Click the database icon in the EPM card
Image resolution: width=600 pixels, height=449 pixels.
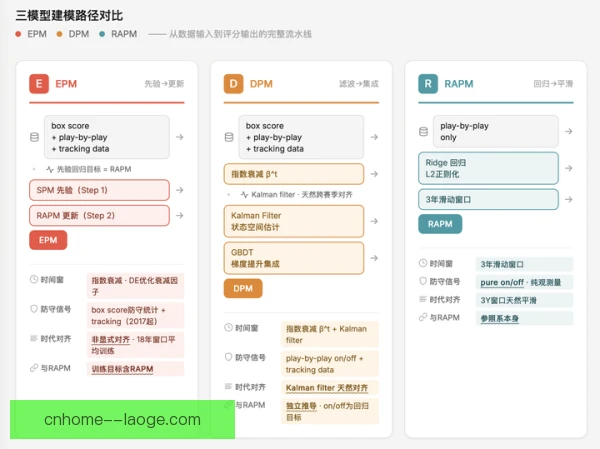tap(34, 137)
